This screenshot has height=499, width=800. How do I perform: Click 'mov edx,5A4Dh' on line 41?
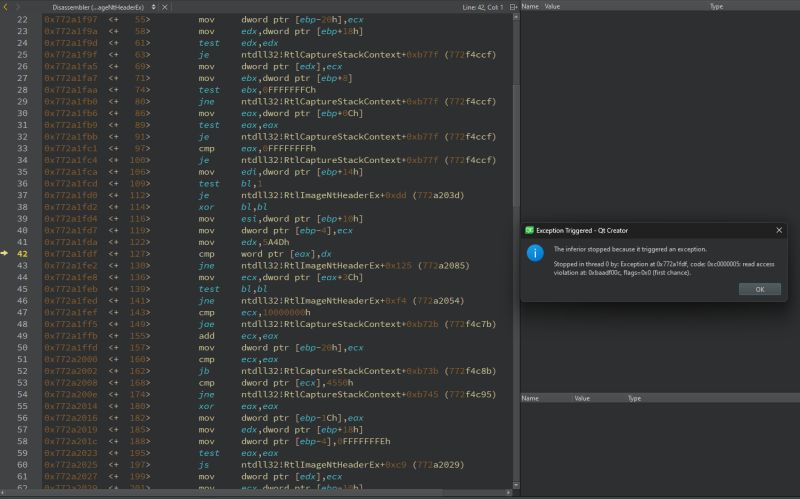coord(244,242)
